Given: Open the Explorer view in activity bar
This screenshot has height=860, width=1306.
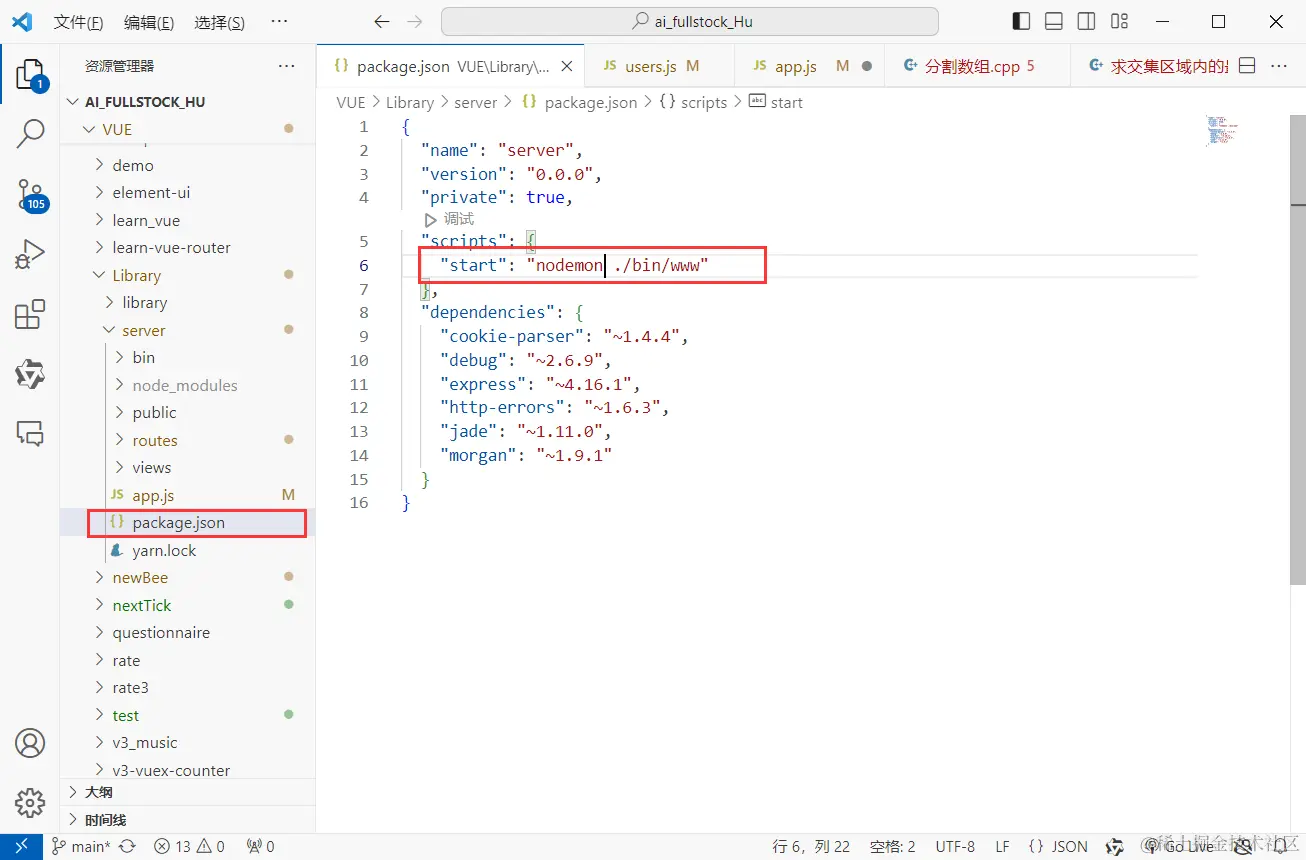Looking at the screenshot, I should [30, 76].
